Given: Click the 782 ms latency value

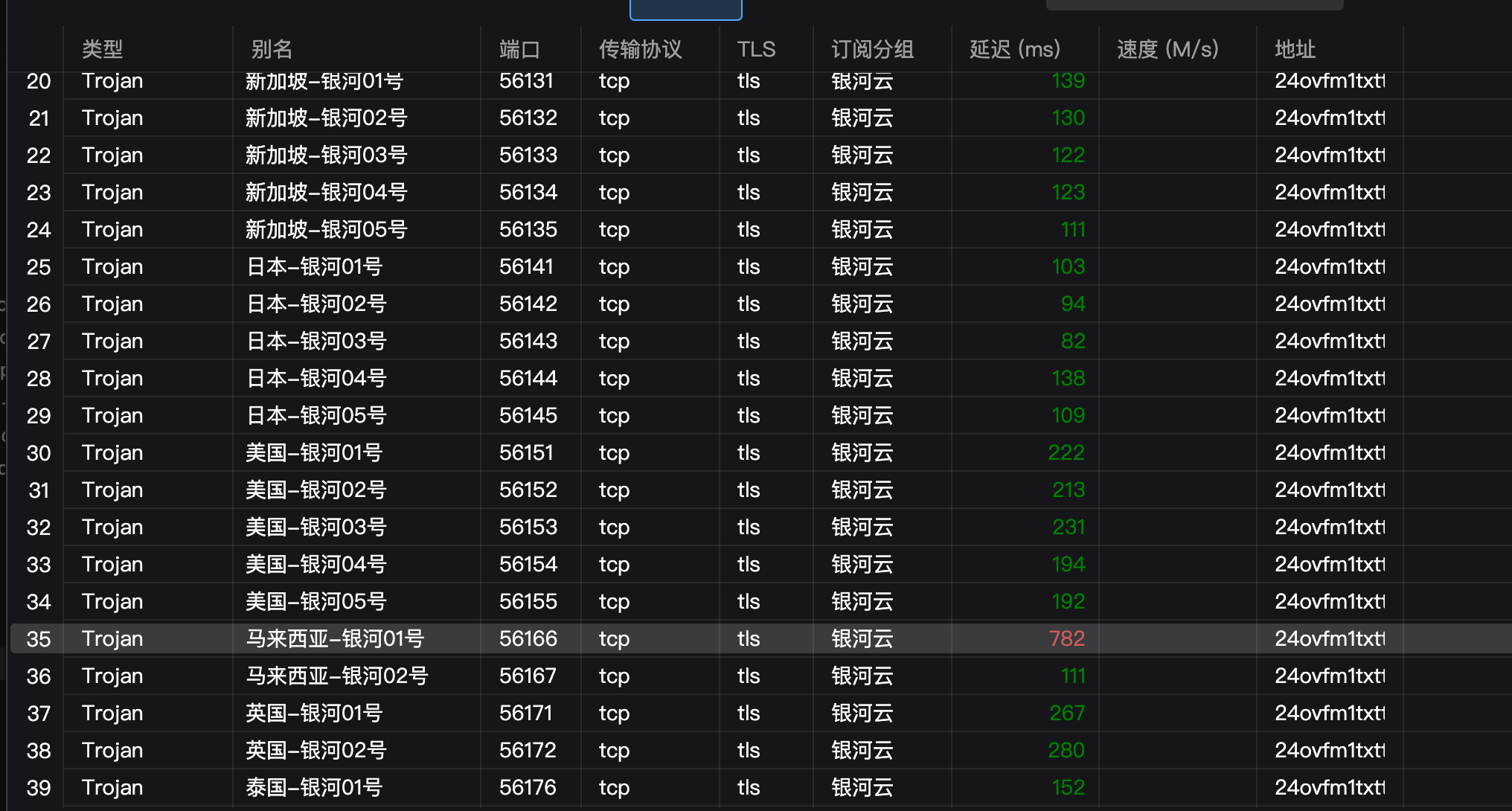Looking at the screenshot, I should tap(1067, 638).
